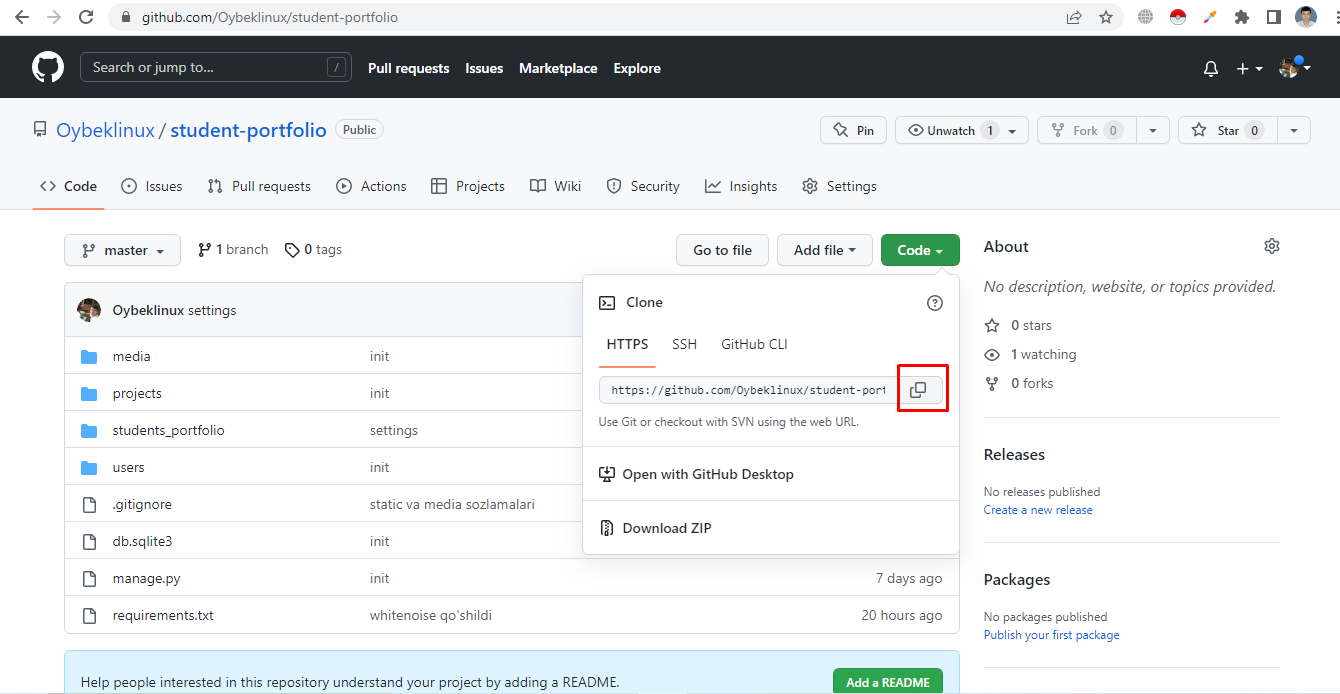Viewport: 1340px width, 694px height.
Task: Copy the HTTPS clone URL
Action: pos(918,390)
